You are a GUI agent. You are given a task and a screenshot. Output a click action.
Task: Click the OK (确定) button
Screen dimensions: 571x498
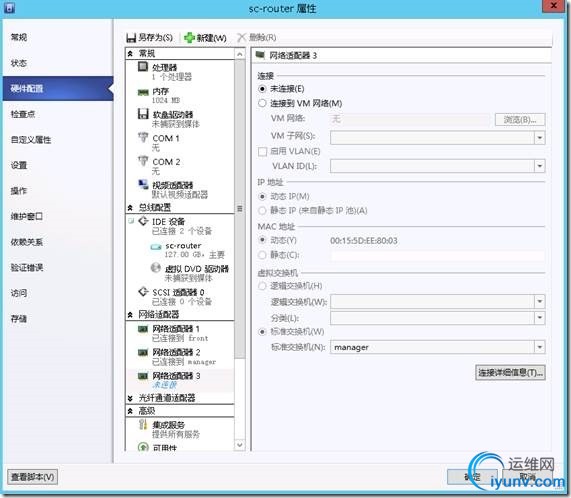[x=472, y=477]
